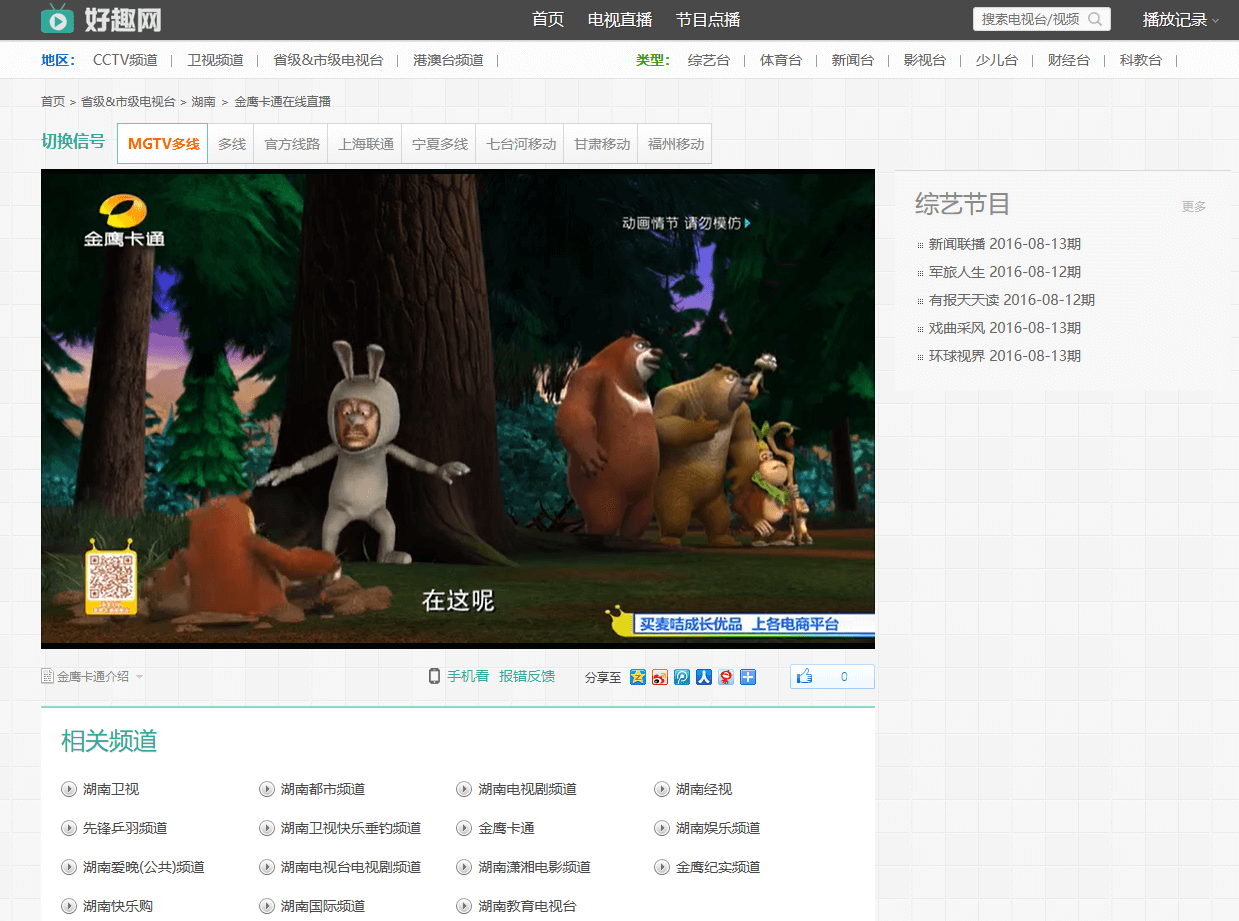This screenshot has height=921, width=1239.
Task: Switch to 甘肃移动 signal tab
Action: 602,143
